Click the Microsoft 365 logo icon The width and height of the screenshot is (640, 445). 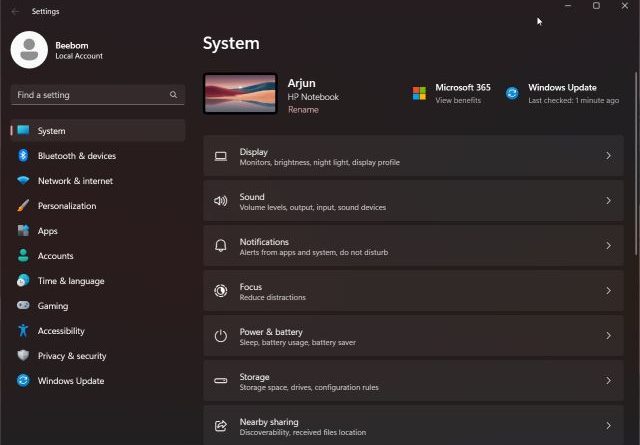click(x=419, y=93)
